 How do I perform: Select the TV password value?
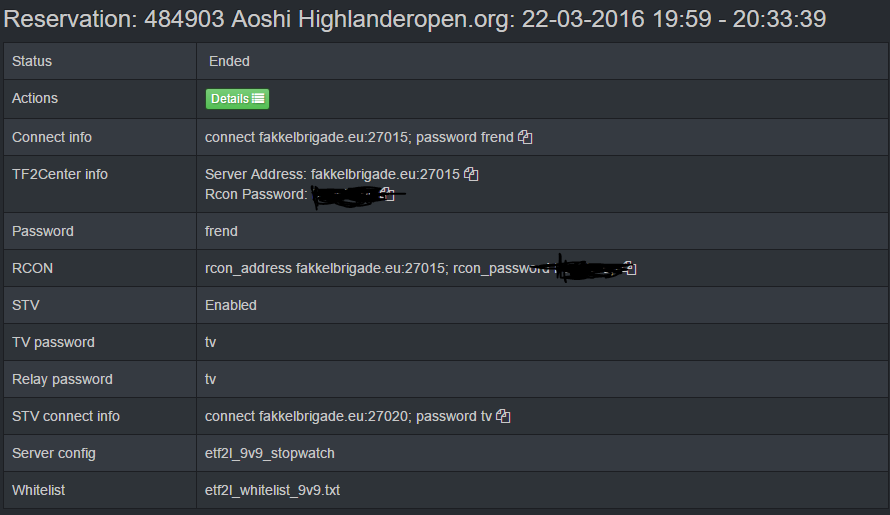pyautogui.click(x=210, y=342)
